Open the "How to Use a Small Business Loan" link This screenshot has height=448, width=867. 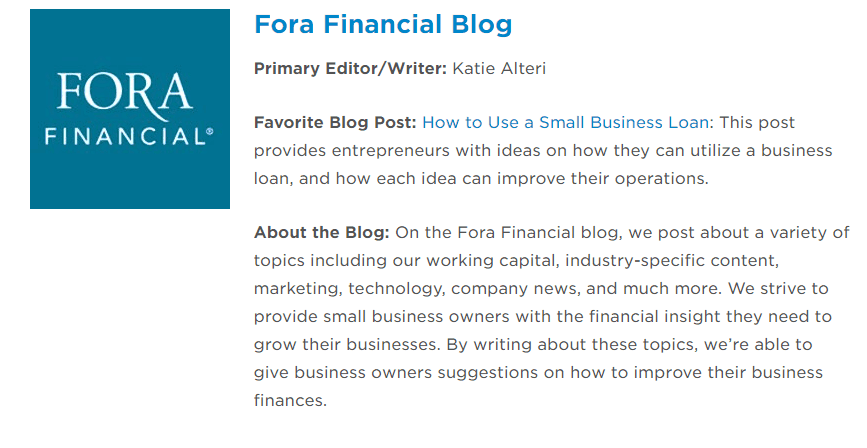click(x=565, y=123)
